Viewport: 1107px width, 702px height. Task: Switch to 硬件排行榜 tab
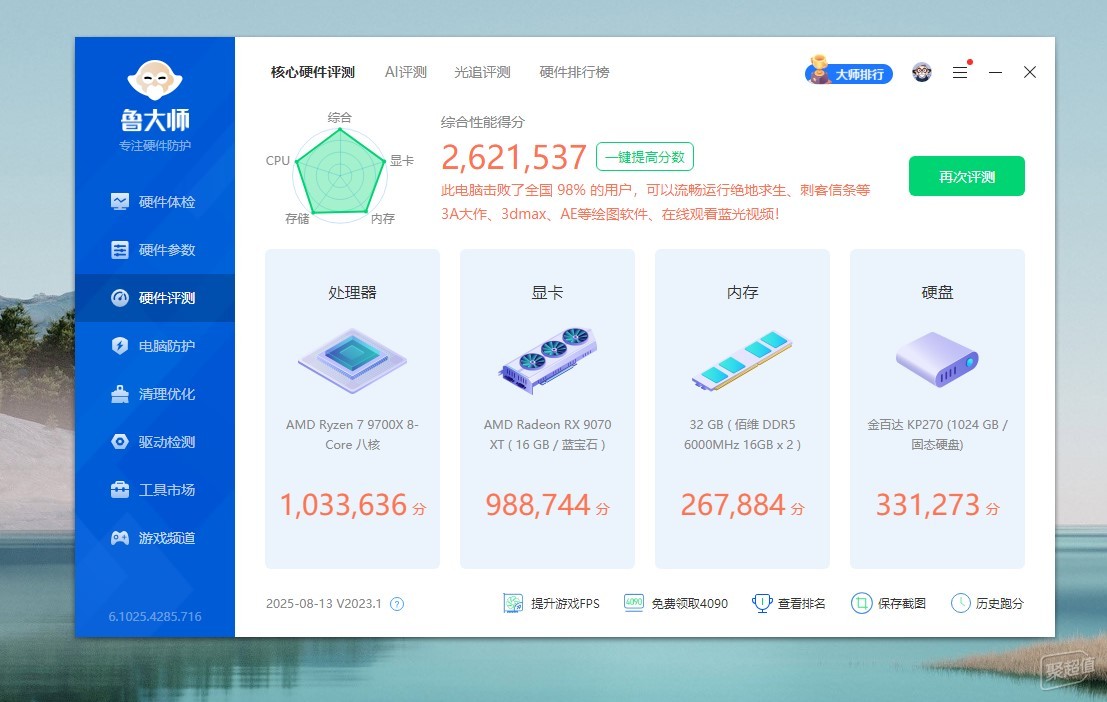(x=574, y=72)
